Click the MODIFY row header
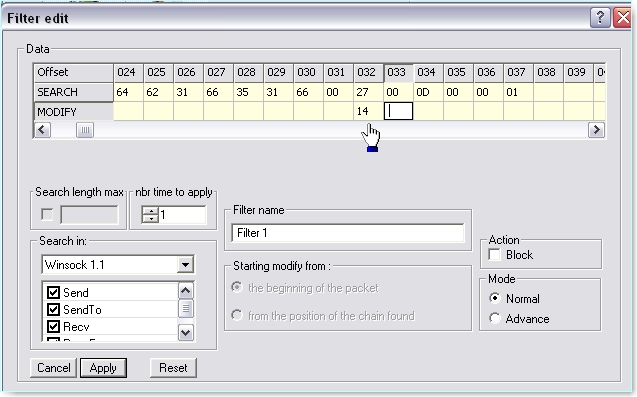The width and height of the screenshot is (637, 397). tap(74, 111)
